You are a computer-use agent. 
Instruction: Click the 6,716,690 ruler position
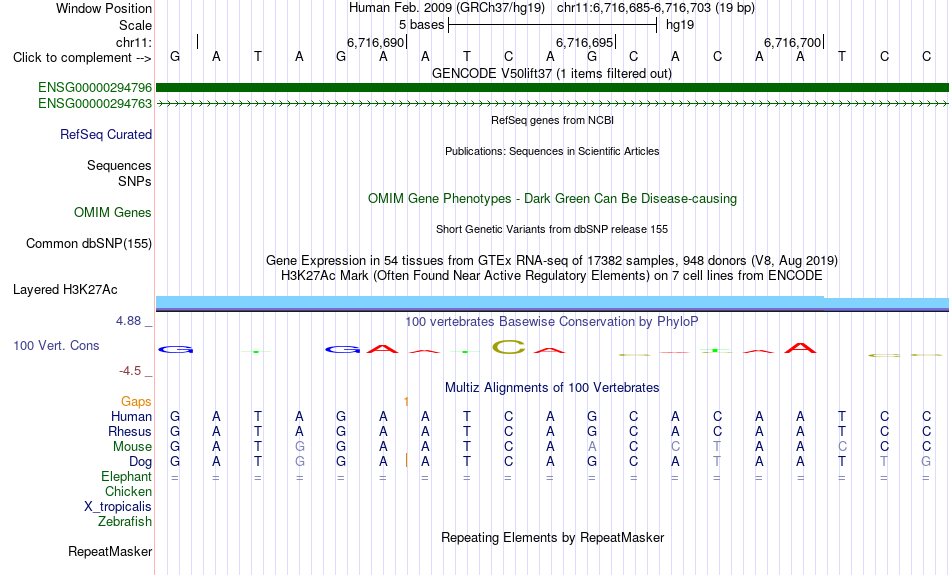[375, 42]
